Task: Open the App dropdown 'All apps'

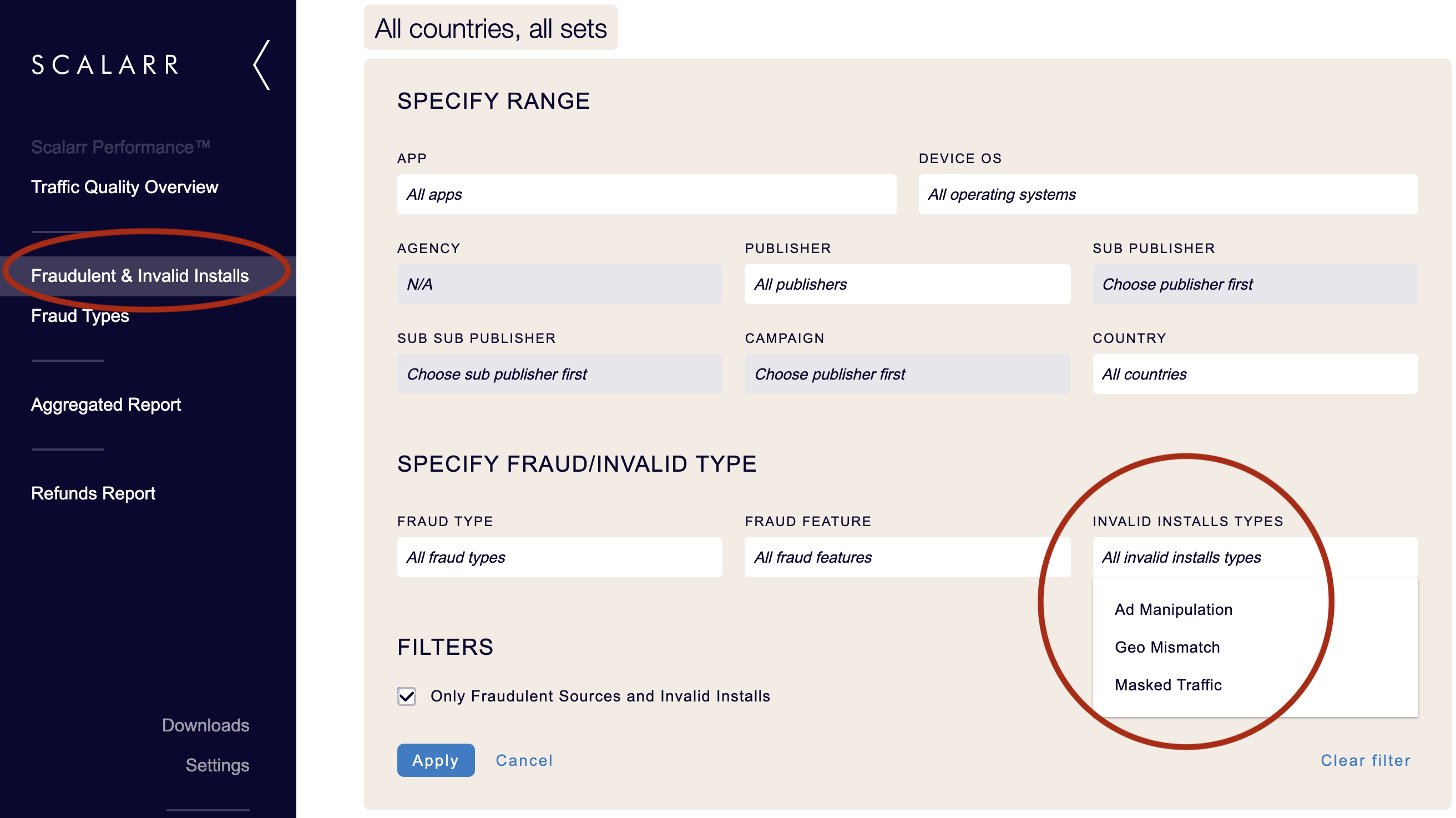Action: click(x=646, y=194)
